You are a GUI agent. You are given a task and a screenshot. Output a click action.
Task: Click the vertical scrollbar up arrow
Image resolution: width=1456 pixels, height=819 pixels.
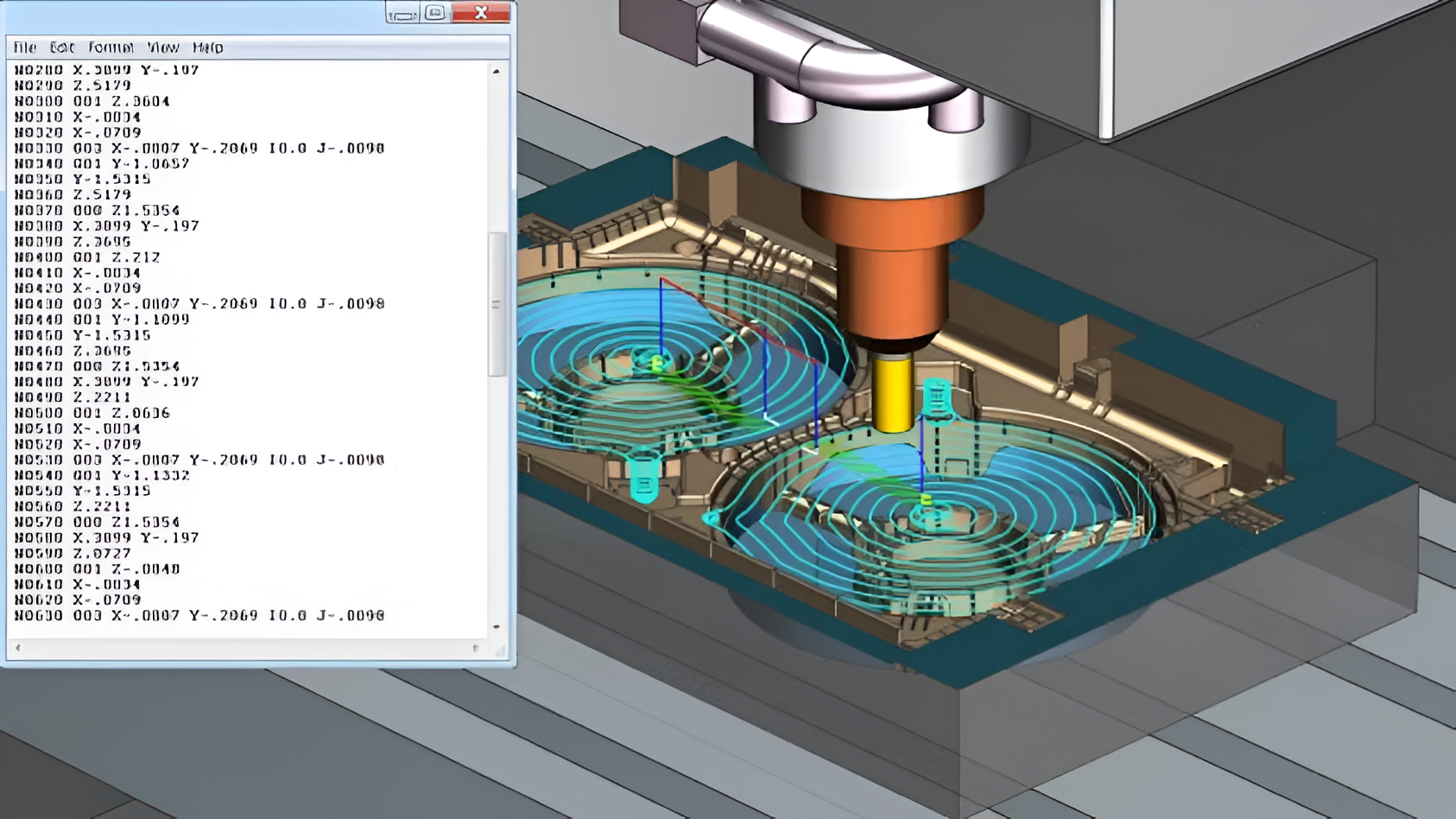click(497, 71)
